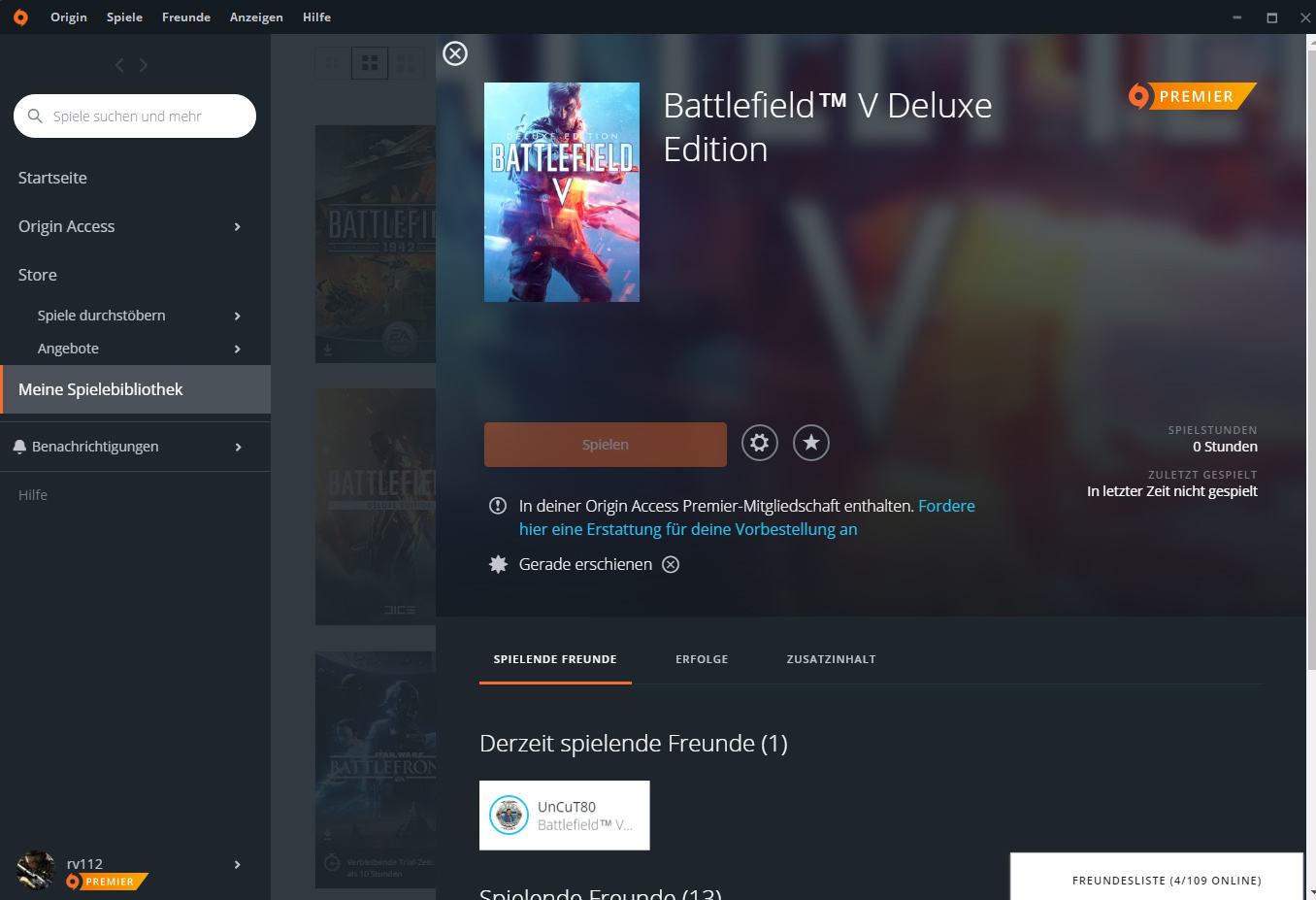Viewport: 1316px width, 900px height.
Task: Go to Startseite
Action: (x=52, y=178)
